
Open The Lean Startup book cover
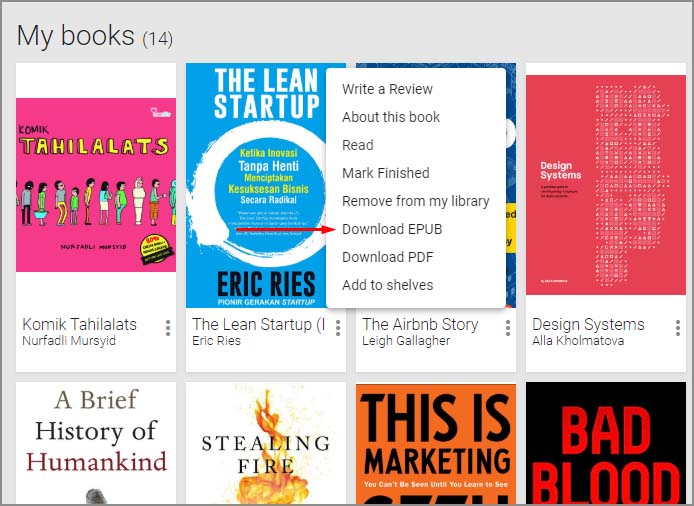point(256,185)
